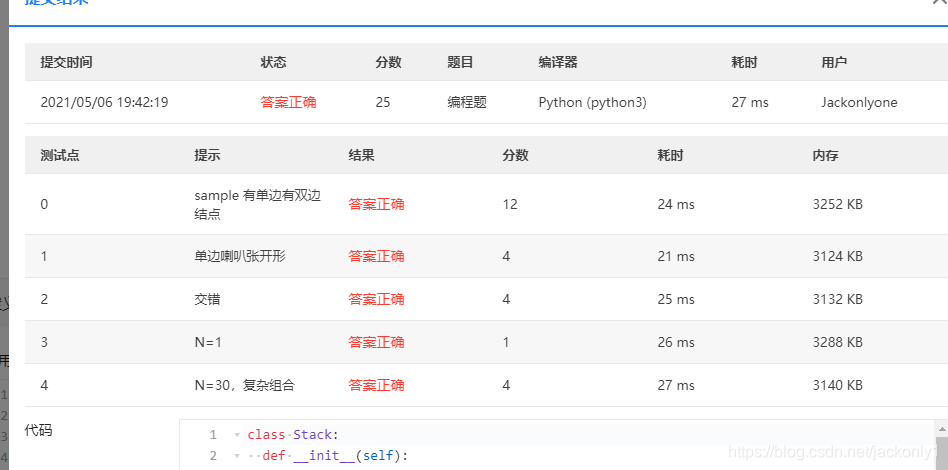Viewport: 948px width, 470px height.
Task: Click 答案正确 result for test point 2
Action: (x=376, y=299)
